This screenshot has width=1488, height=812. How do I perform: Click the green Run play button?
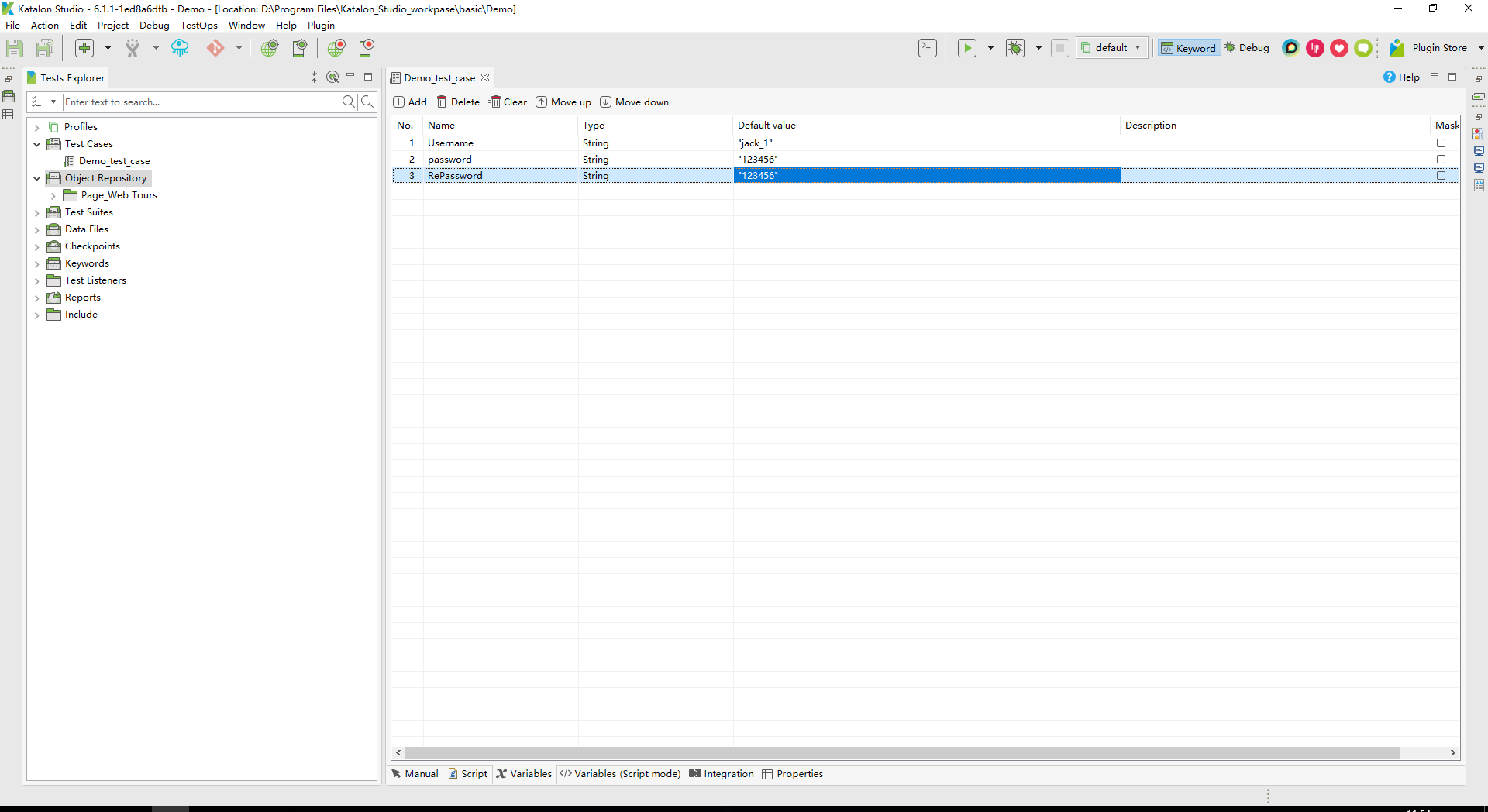(x=967, y=48)
